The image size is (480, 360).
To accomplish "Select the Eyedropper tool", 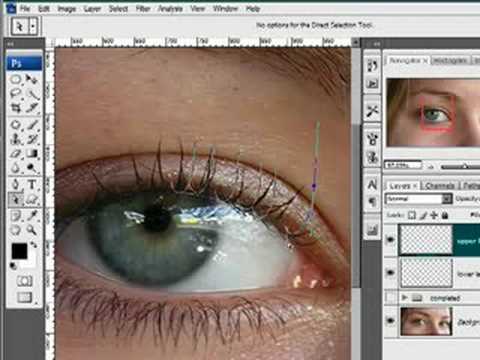I will (32, 215).
